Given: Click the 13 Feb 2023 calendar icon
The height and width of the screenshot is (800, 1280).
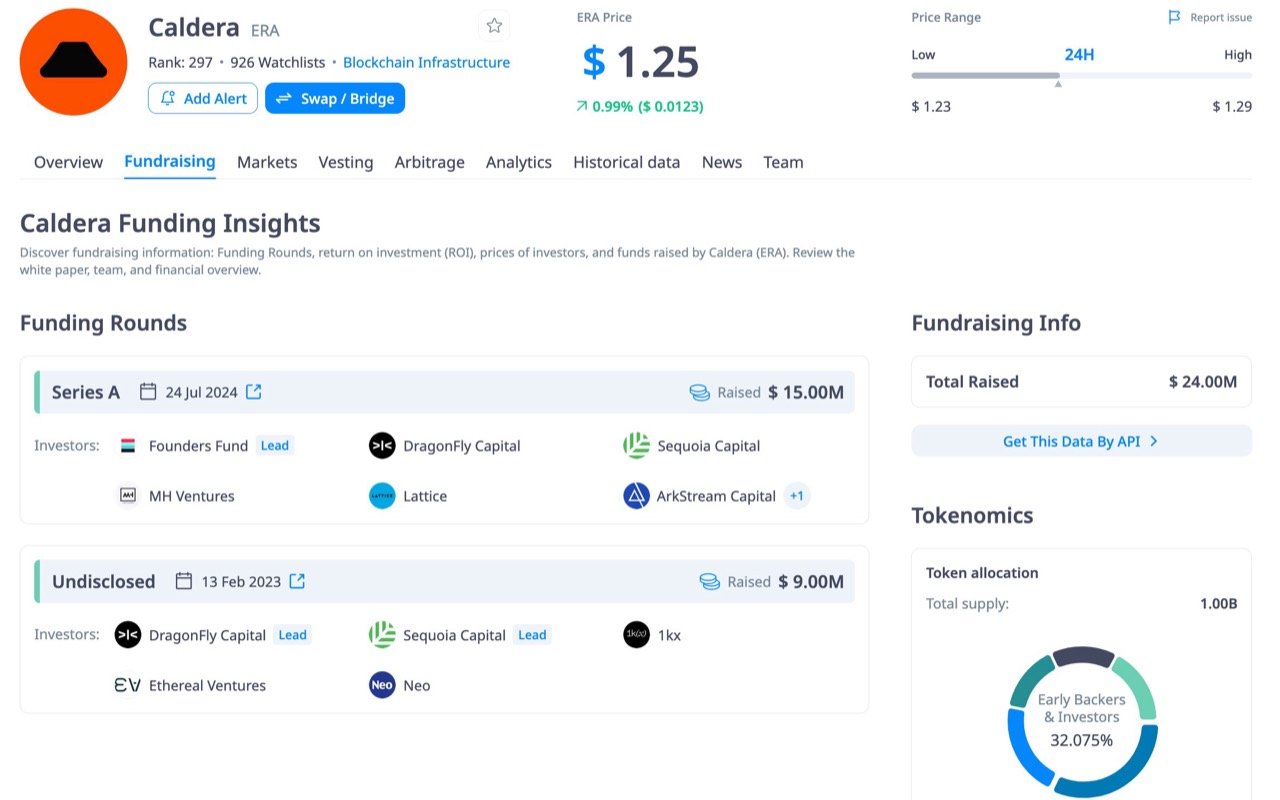Looking at the screenshot, I should pyautogui.click(x=184, y=581).
